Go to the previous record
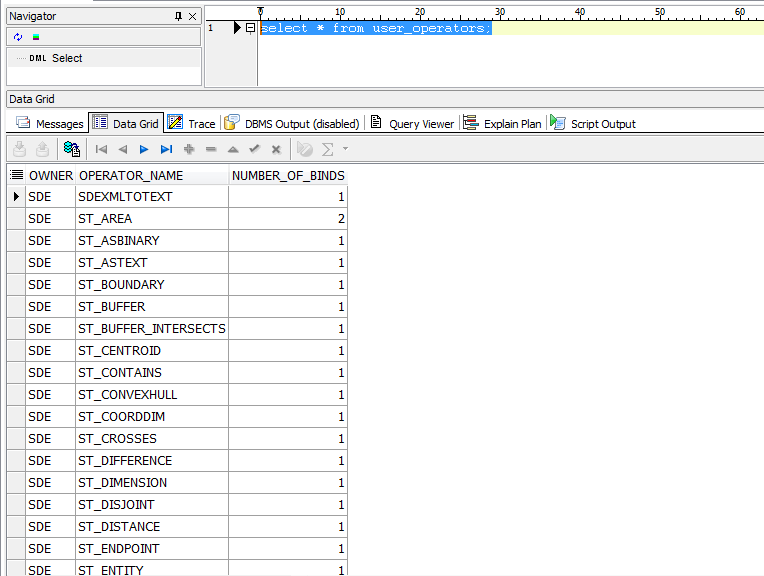 [122, 149]
